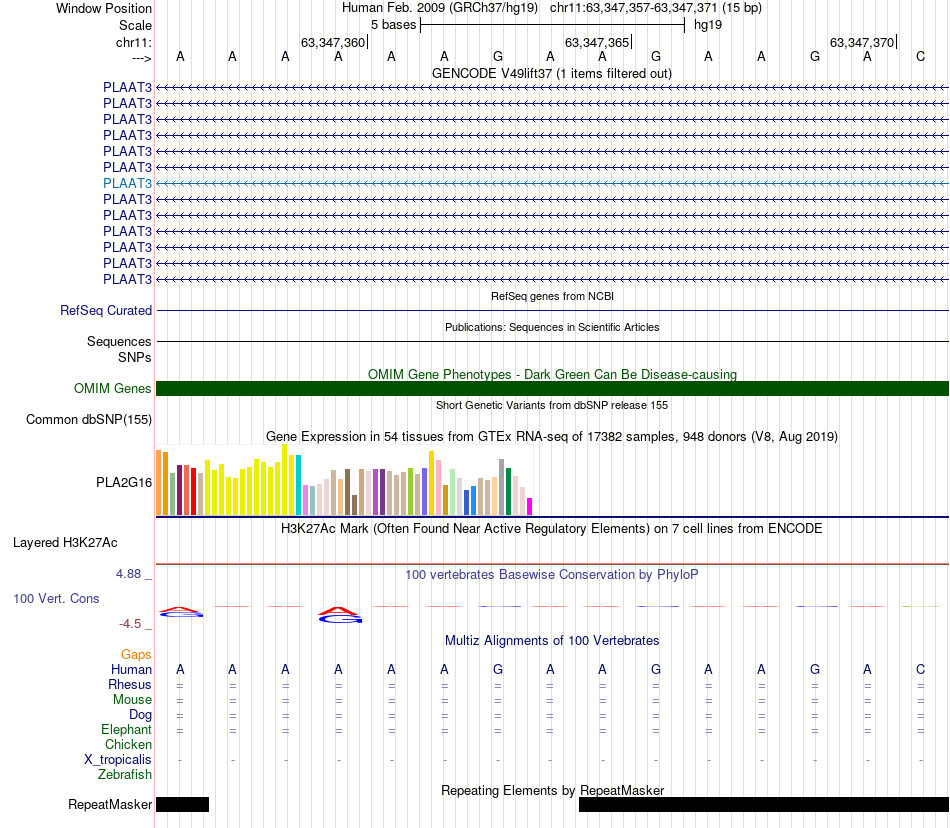
Task: Click the magenta bar ending the GTEx chart
Action: point(530,506)
